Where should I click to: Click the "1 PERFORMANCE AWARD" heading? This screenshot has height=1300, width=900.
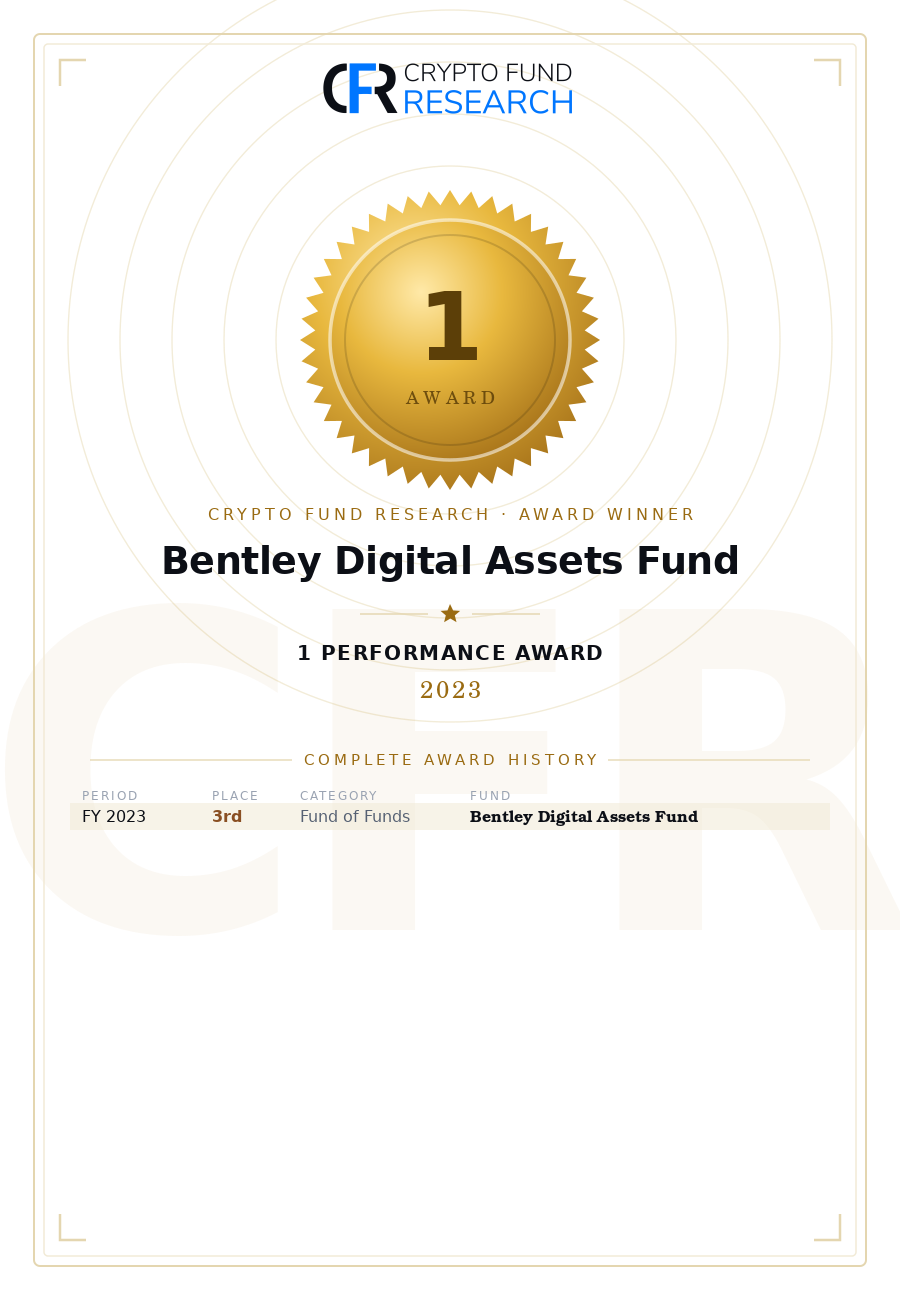(450, 653)
